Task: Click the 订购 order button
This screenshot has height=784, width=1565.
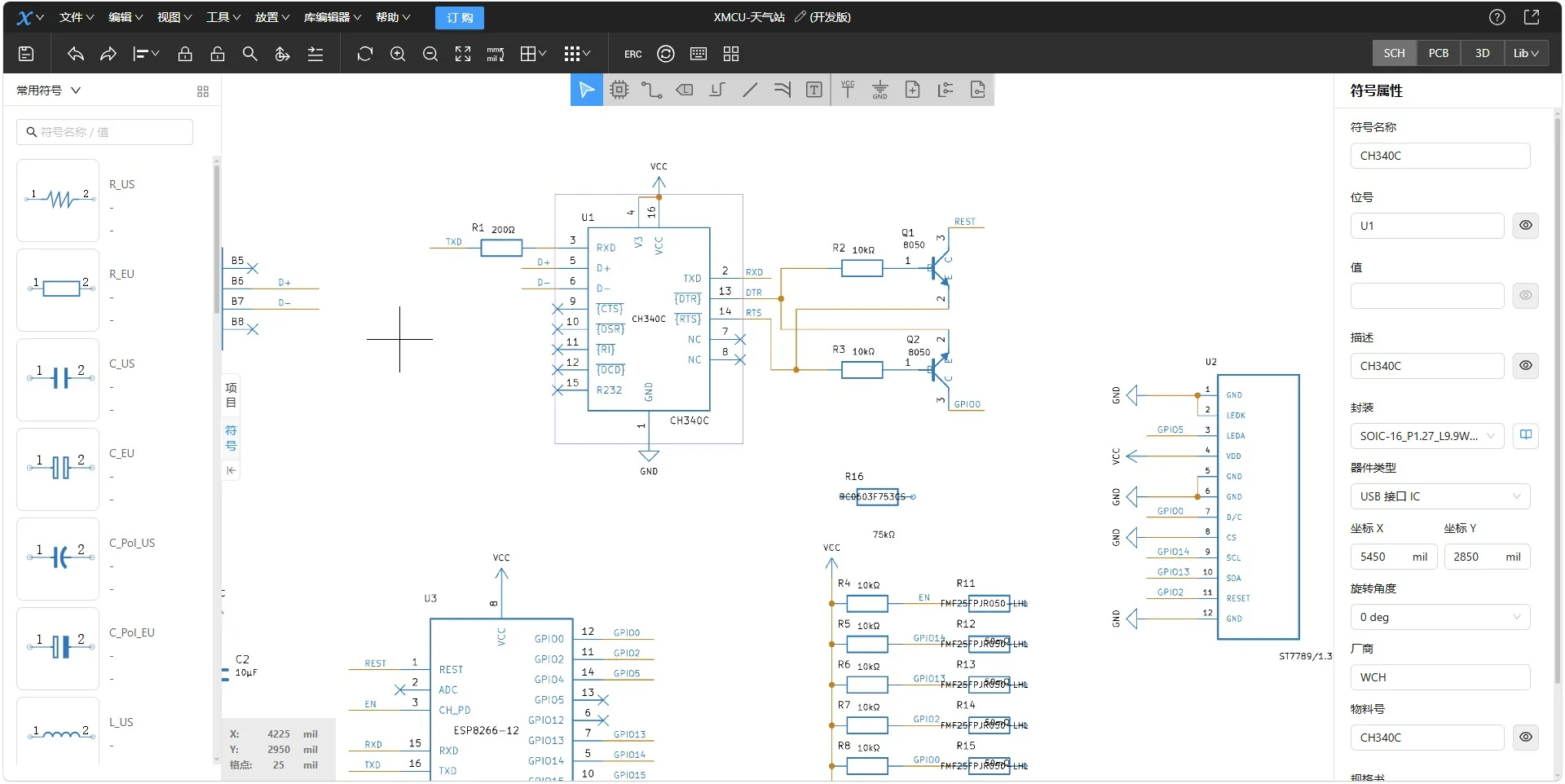Action: [x=458, y=17]
